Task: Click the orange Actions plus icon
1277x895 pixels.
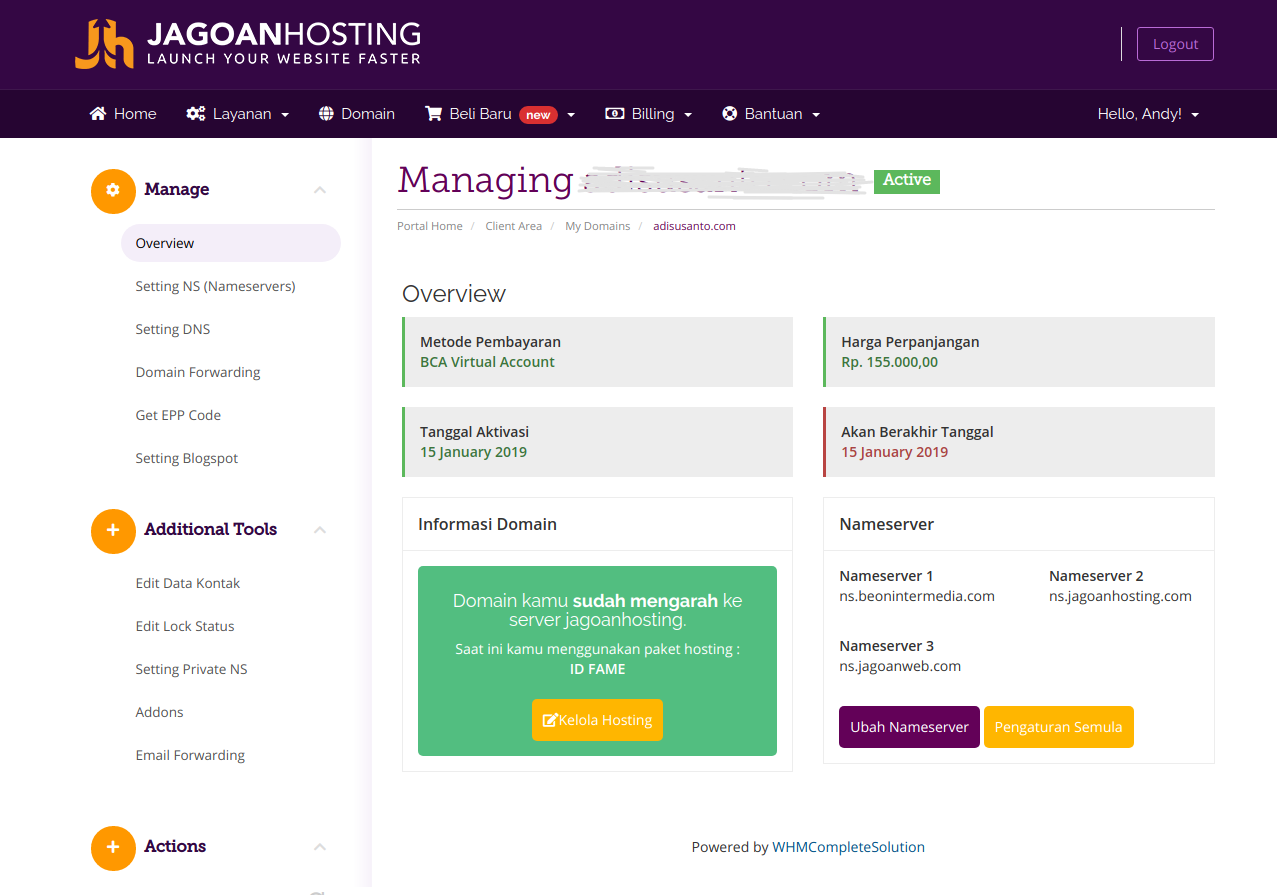Action: coord(113,847)
